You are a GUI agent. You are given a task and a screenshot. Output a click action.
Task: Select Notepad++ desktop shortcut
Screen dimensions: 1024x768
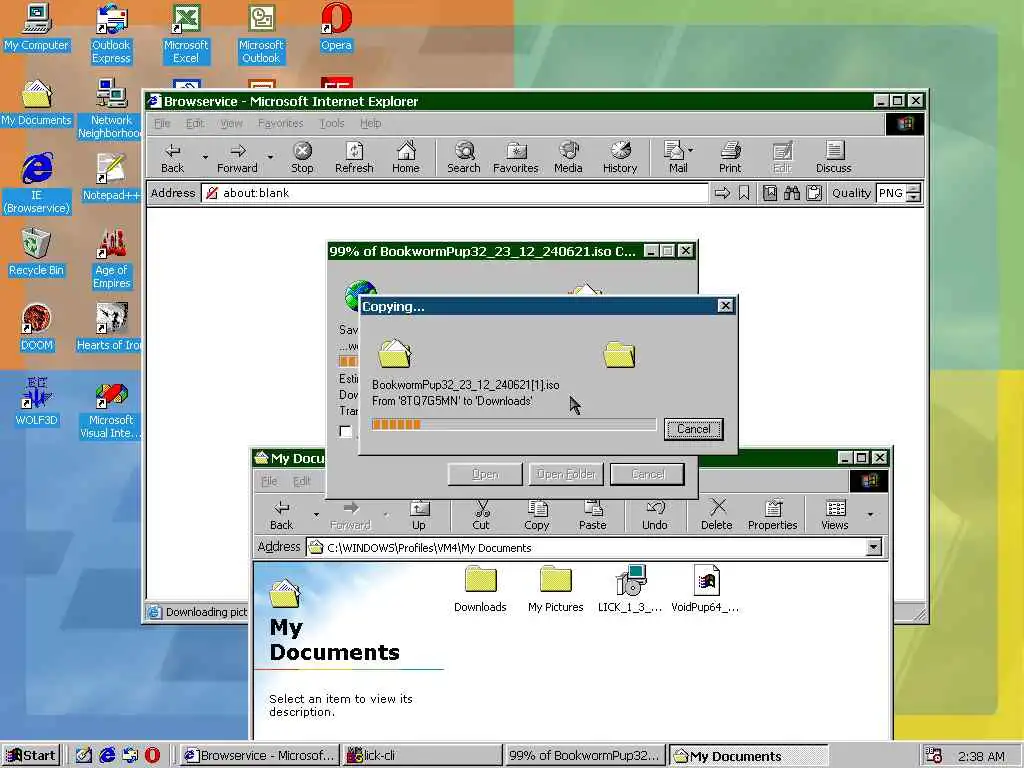point(111,178)
